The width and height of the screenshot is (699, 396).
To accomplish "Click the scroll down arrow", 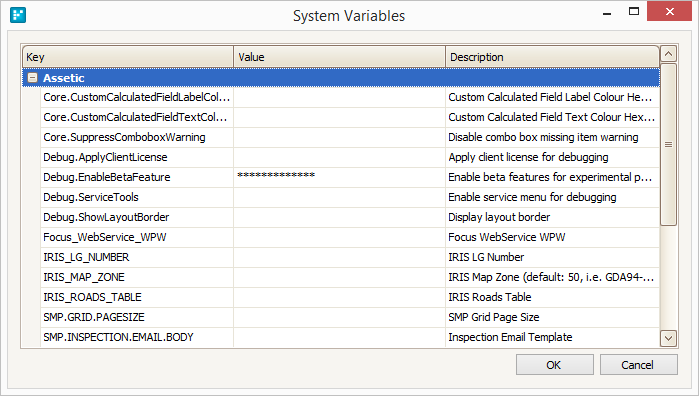I will [668, 338].
